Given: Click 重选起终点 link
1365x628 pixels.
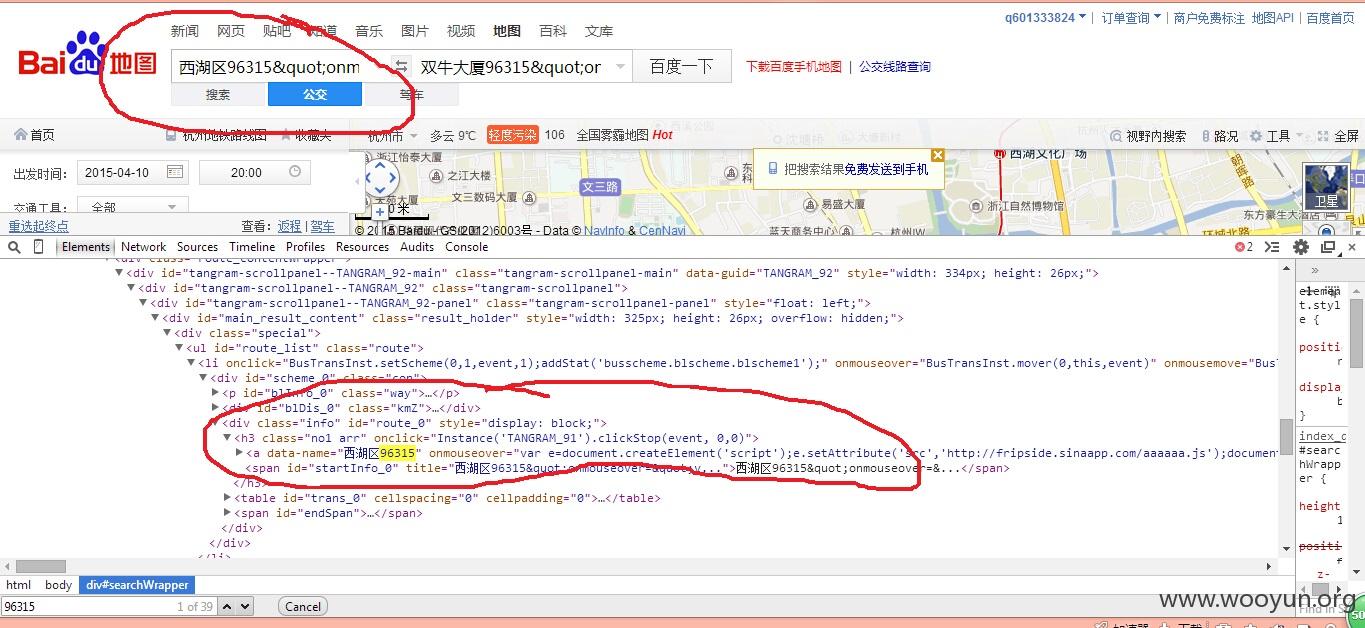Looking at the screenshot, I should (39, 227).
